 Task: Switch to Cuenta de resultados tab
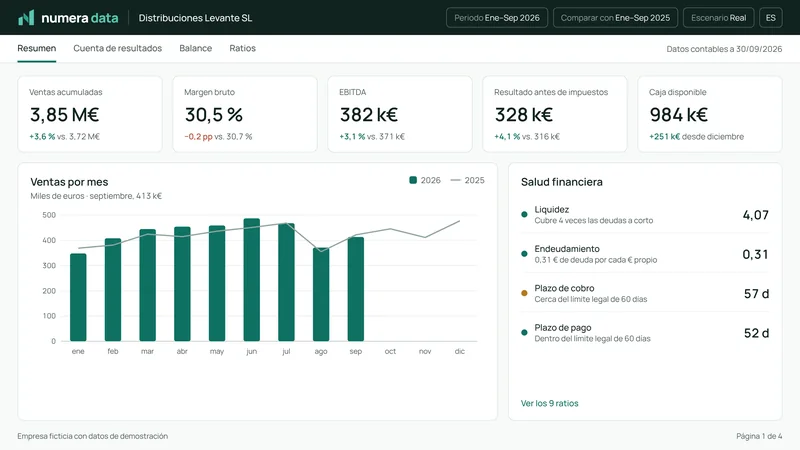[x=117, y=48]
